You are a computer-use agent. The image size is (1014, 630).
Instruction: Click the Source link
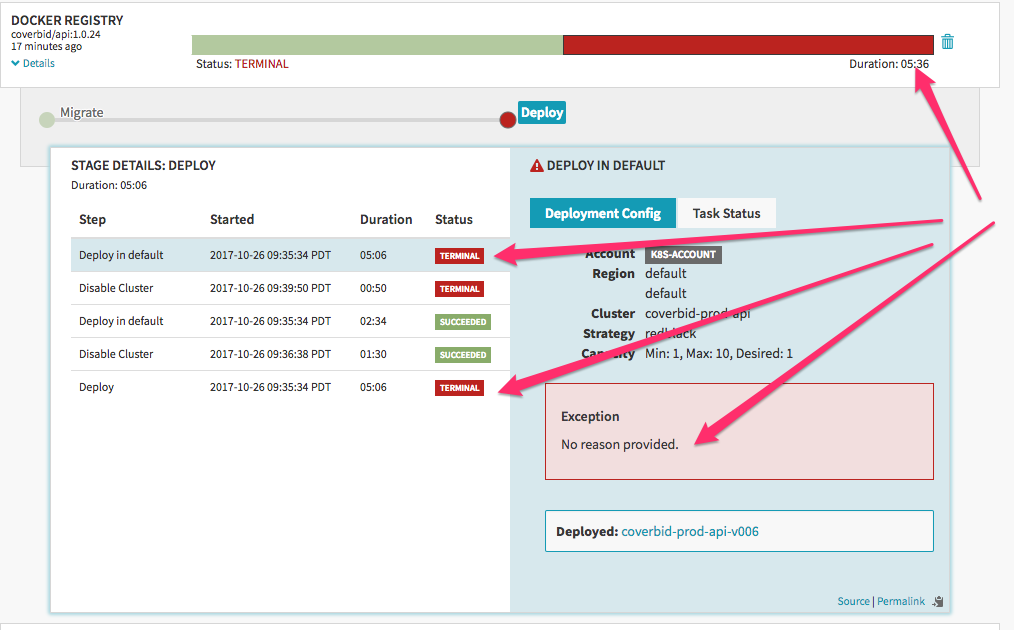853,601
